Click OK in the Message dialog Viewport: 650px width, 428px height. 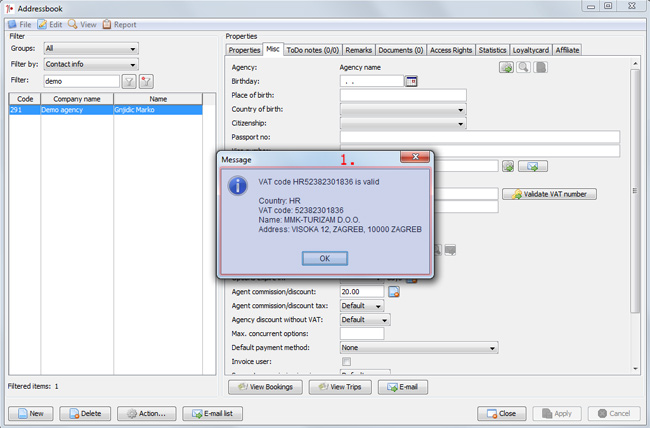point(325,258)
